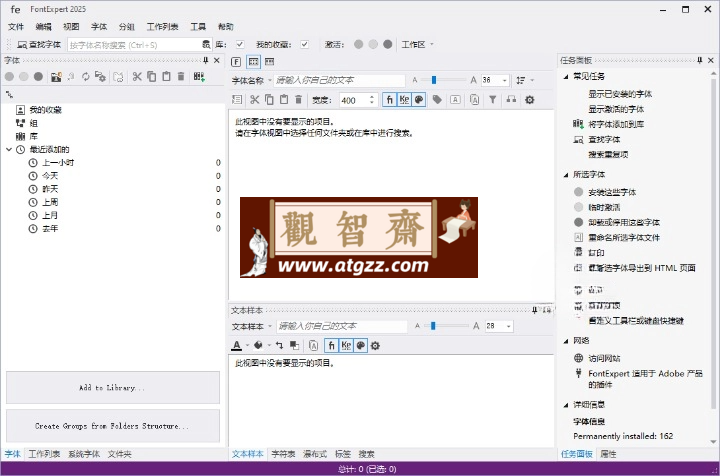Click the 查找字体 button in the top toolbar

pyautogui.click(x=39, y=45)
